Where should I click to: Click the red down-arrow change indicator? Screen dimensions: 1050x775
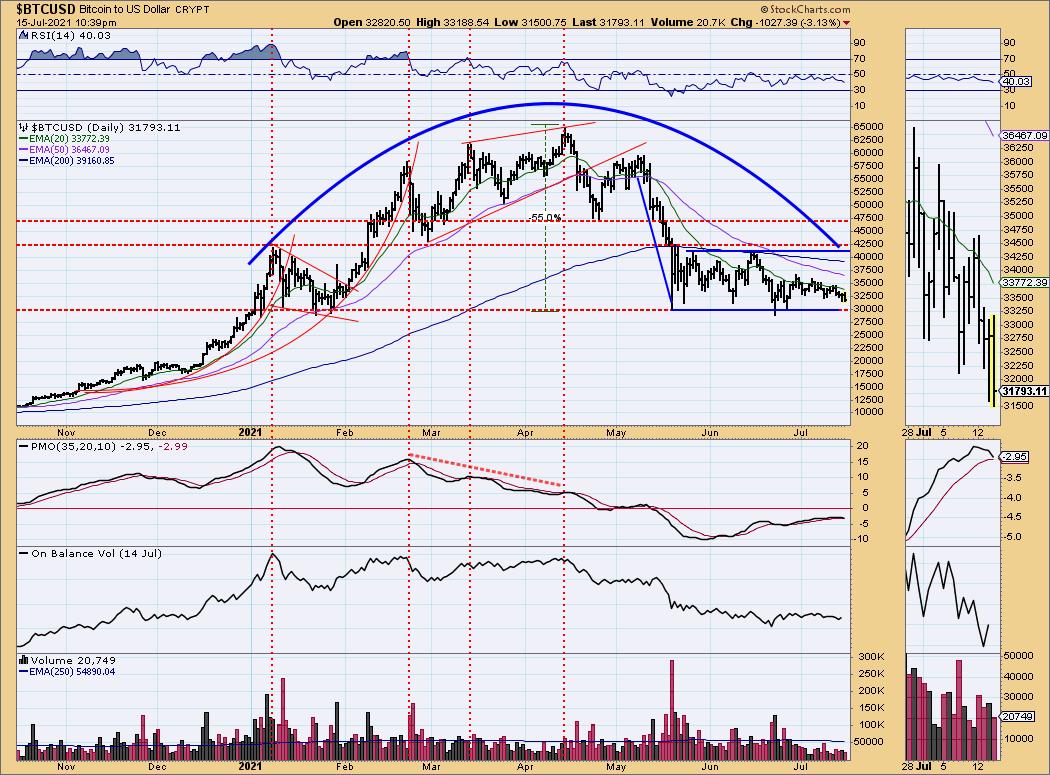tap(846, 23)
